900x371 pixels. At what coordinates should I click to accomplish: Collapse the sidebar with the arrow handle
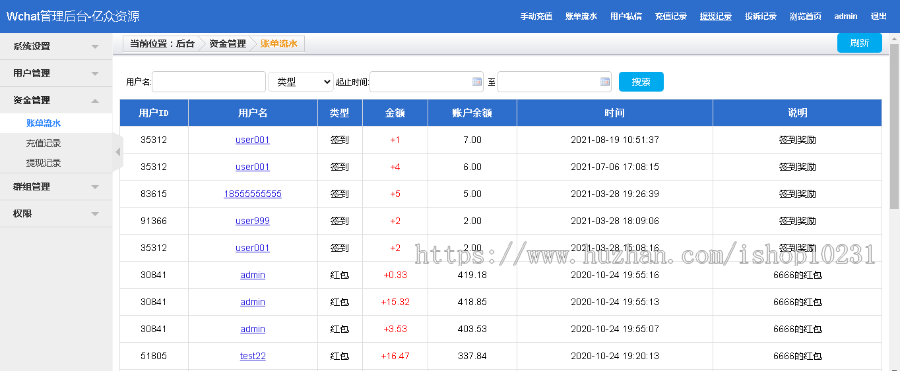point(118,152)
